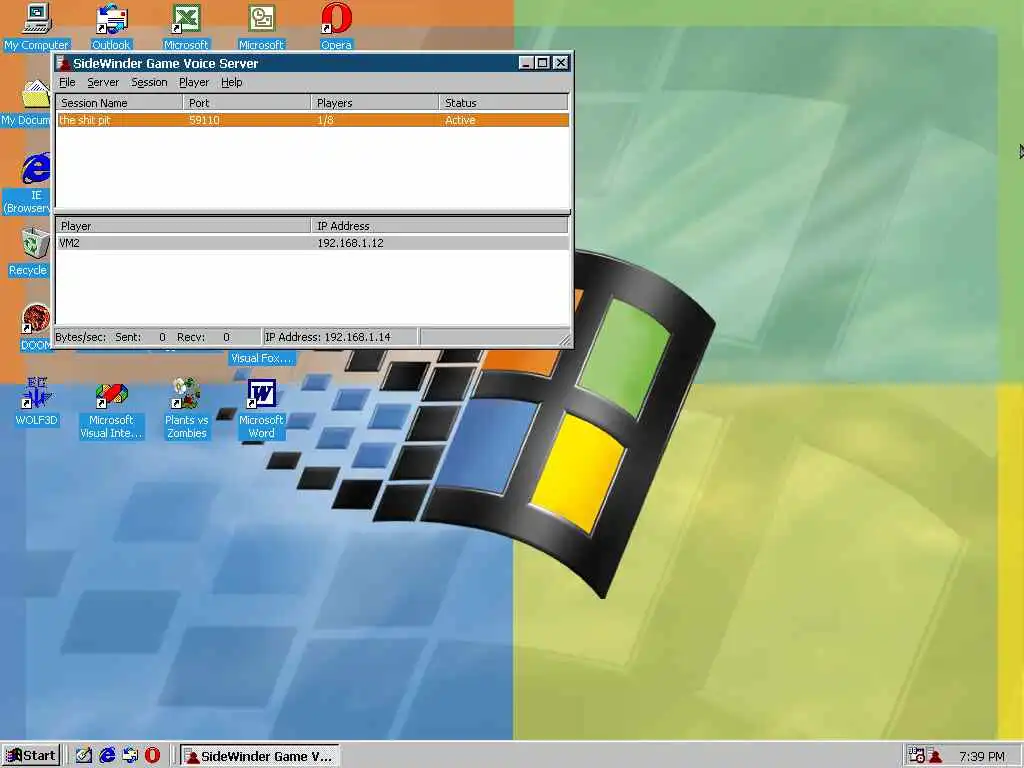
Task: Select the Microsoft shortcut next to Opera
Action: pos(261,27)
